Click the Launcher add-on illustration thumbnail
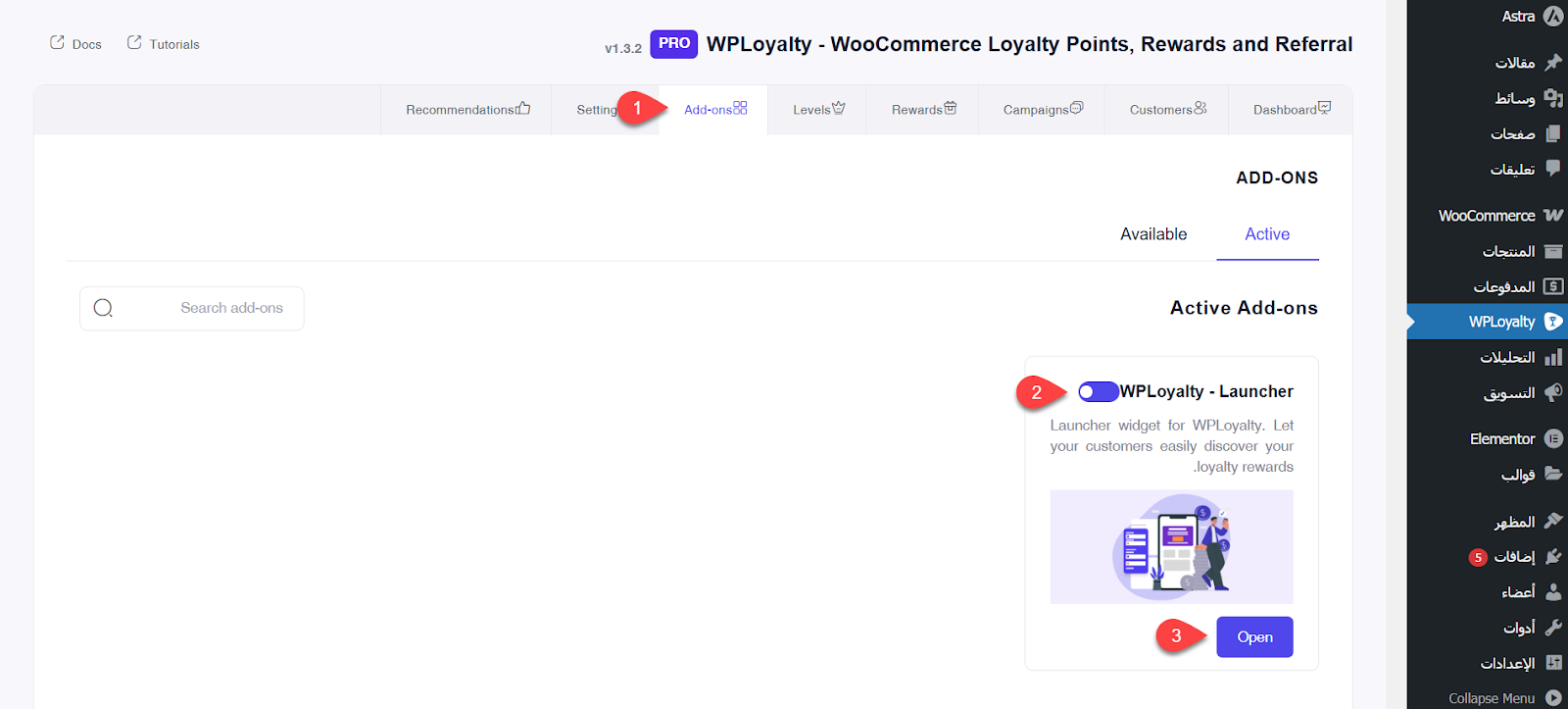This screenshot has height=709, width=1568. pos(1171,546)
